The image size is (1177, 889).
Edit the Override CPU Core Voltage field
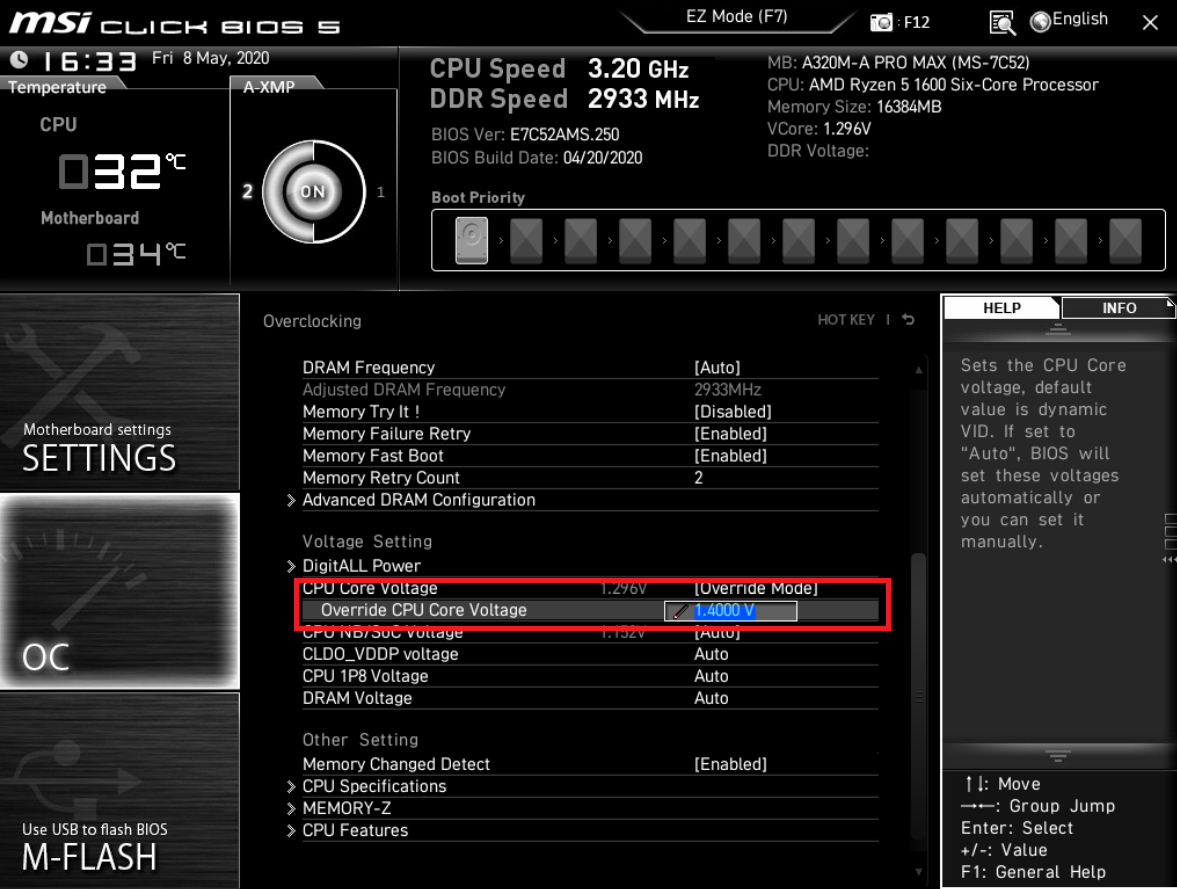730,611
